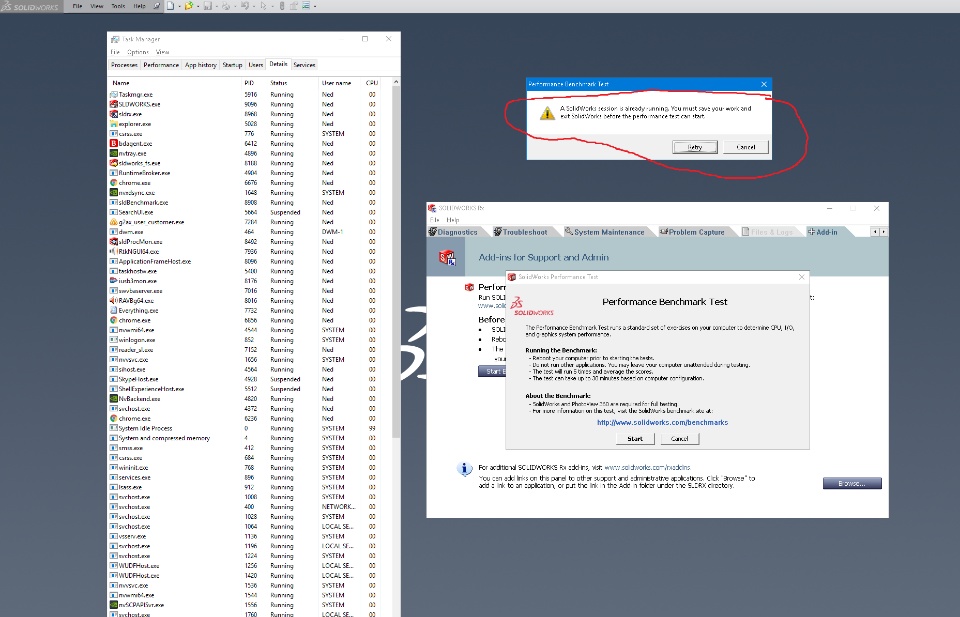Open the www.solidworks.com/rxaddins link

tap(647, 468)
